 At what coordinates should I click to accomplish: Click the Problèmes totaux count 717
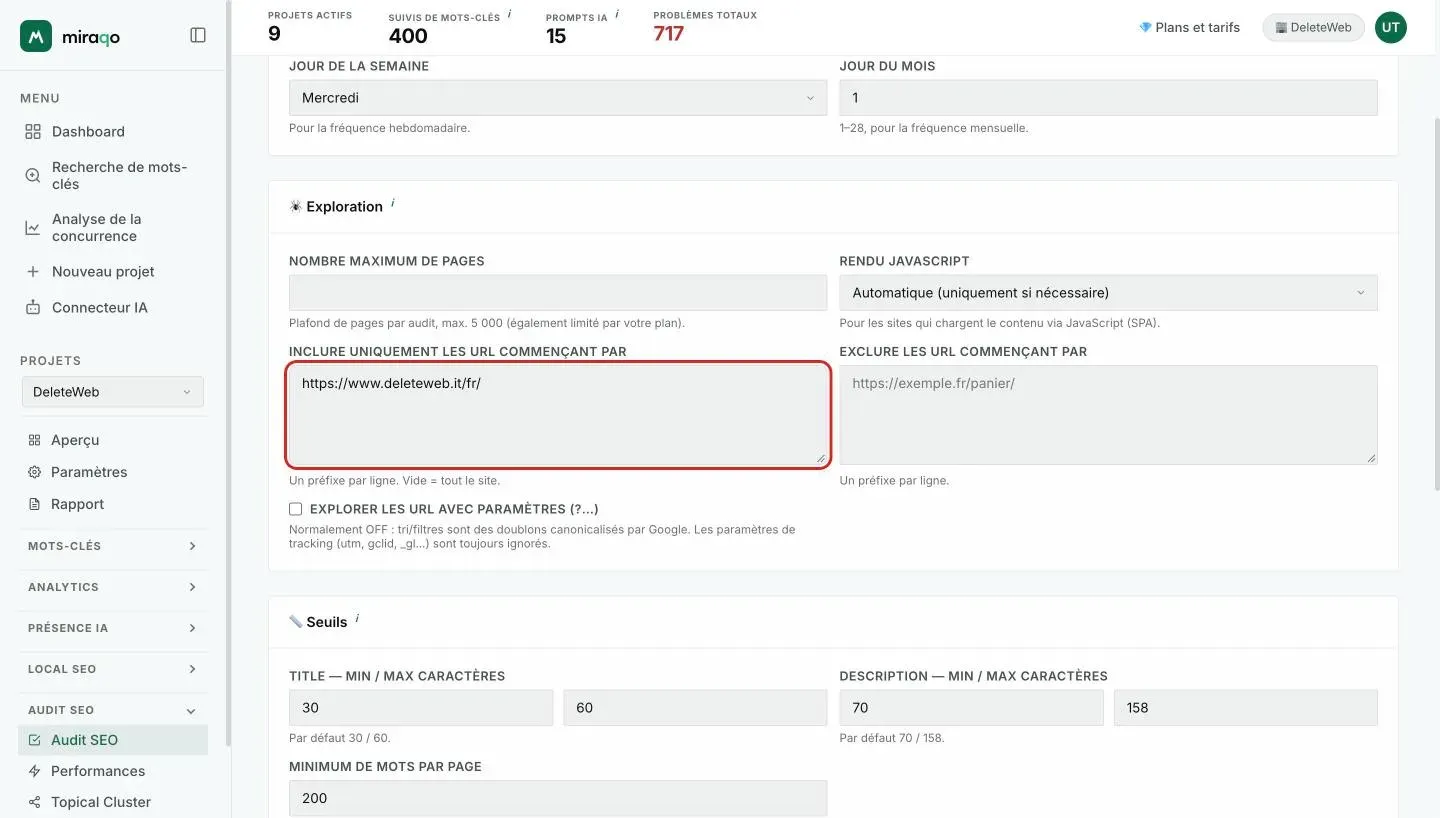point(668,34)
